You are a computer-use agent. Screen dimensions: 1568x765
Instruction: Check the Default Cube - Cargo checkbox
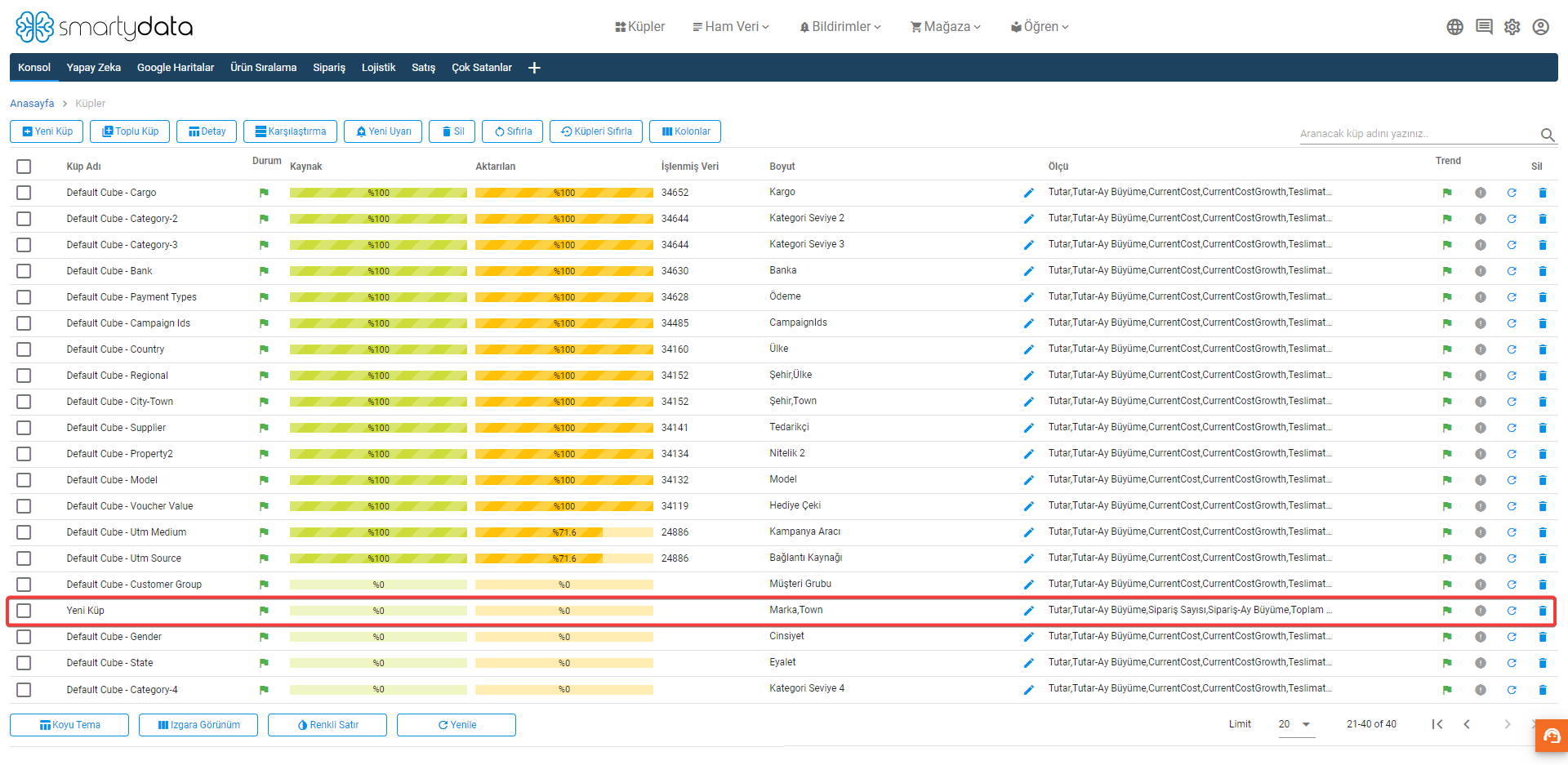tap(24, 193)
